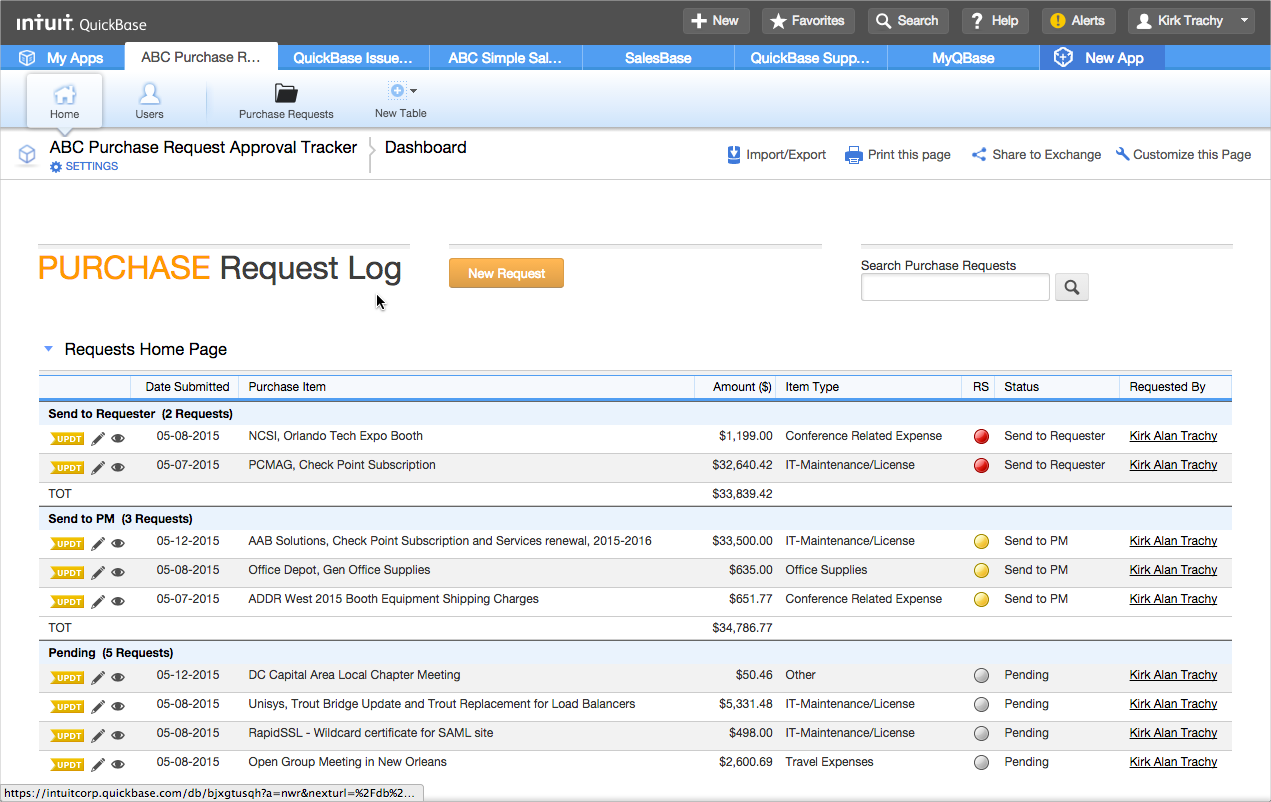Click eye view icon for Unisys Trout Bridge row

pyautogui.click(x=118, y=706)
